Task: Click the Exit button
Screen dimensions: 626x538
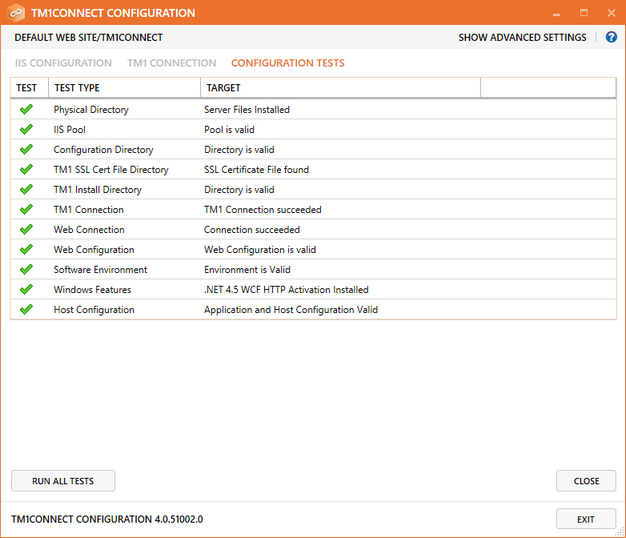Action: (586, 519)
